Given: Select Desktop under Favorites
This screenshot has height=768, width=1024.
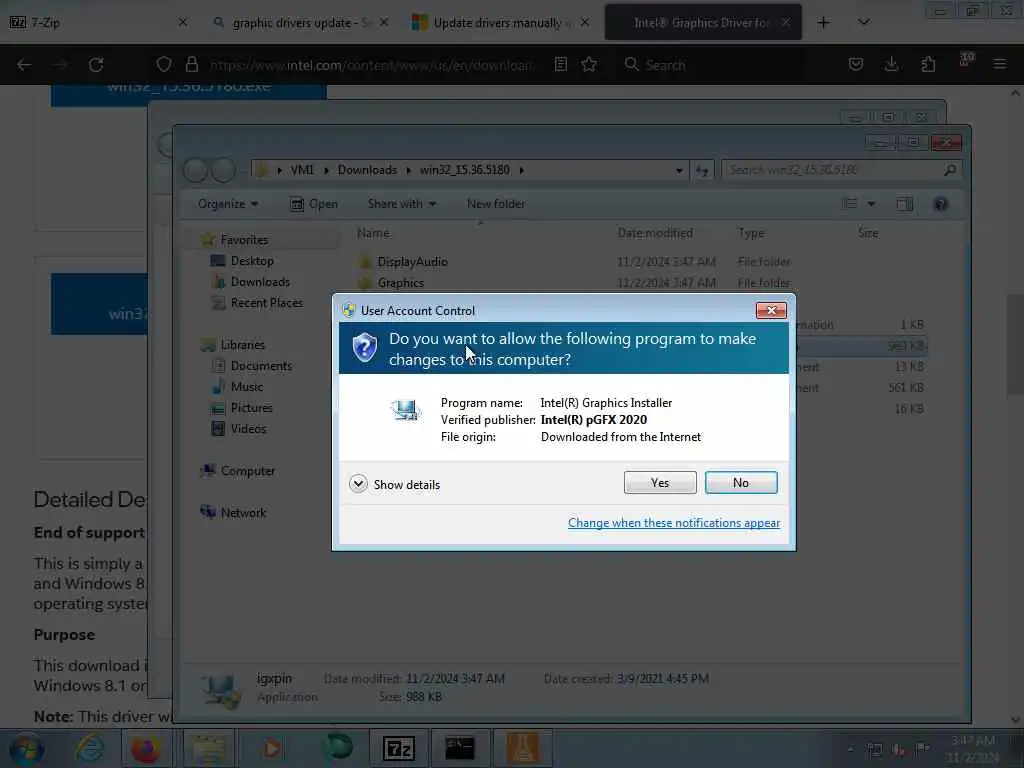Looking at the screenshot, I should coord(252,261).
